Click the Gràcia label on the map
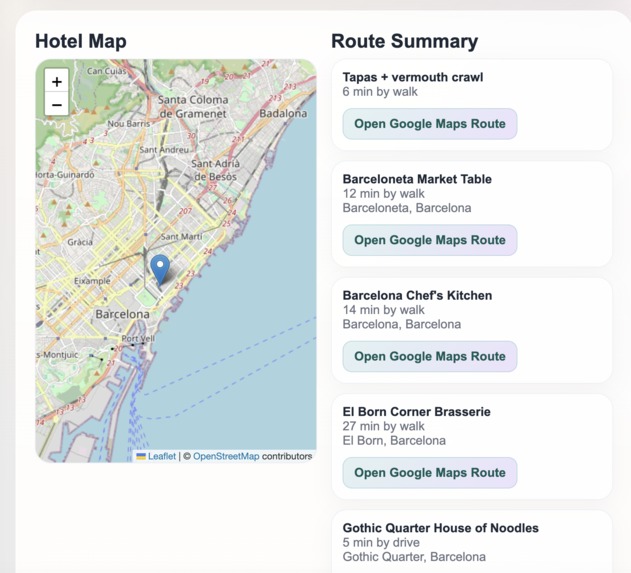 pos(80,242)
